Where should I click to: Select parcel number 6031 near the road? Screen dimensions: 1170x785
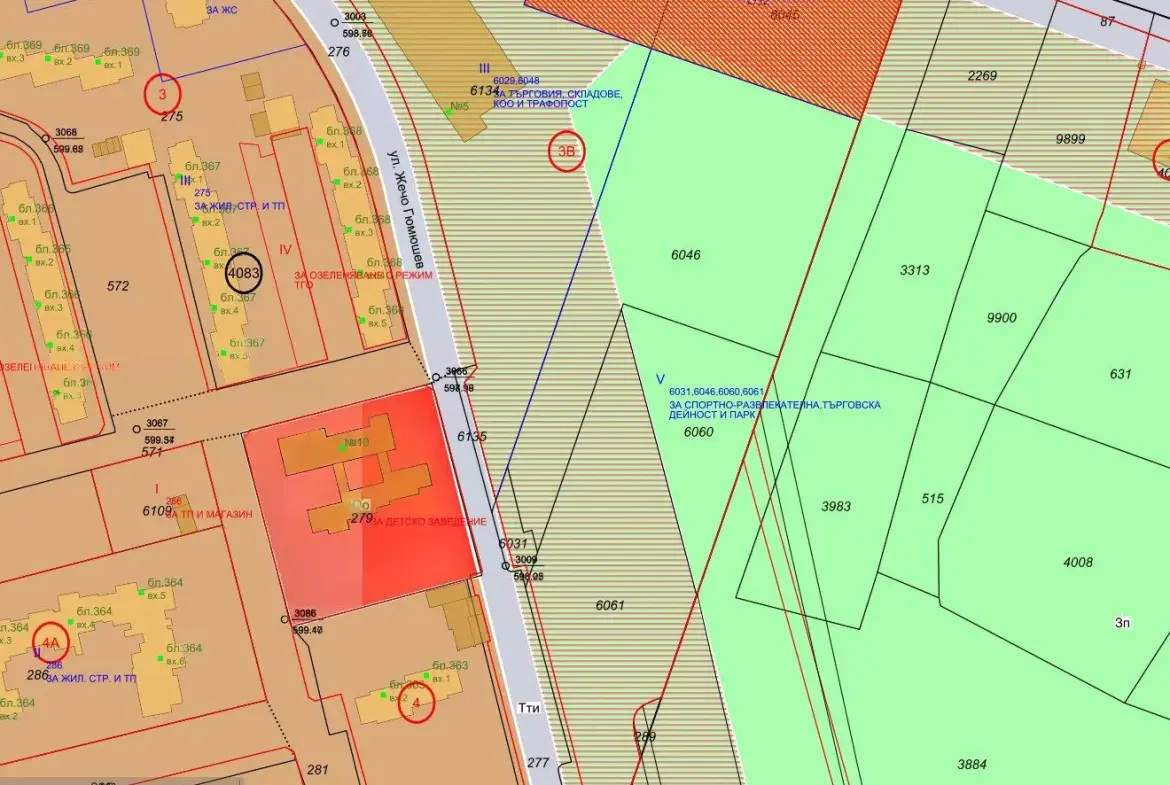coord(513,544)
